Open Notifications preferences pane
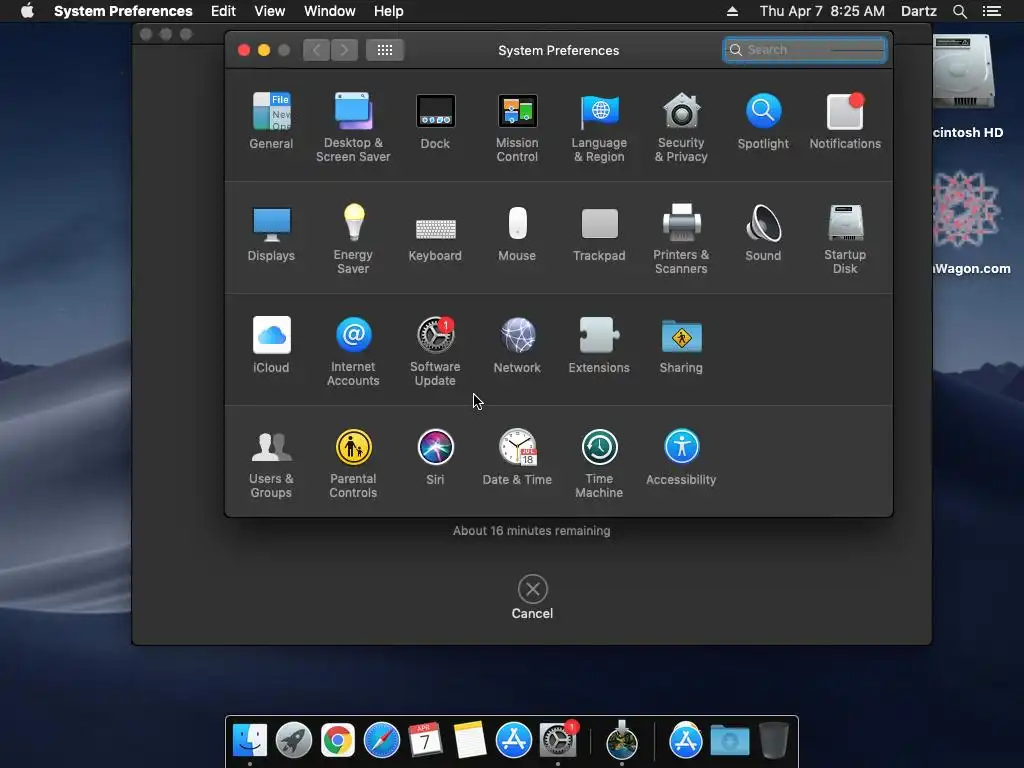1024x768 pixels. pyautogui.click(x=845, y=121)
